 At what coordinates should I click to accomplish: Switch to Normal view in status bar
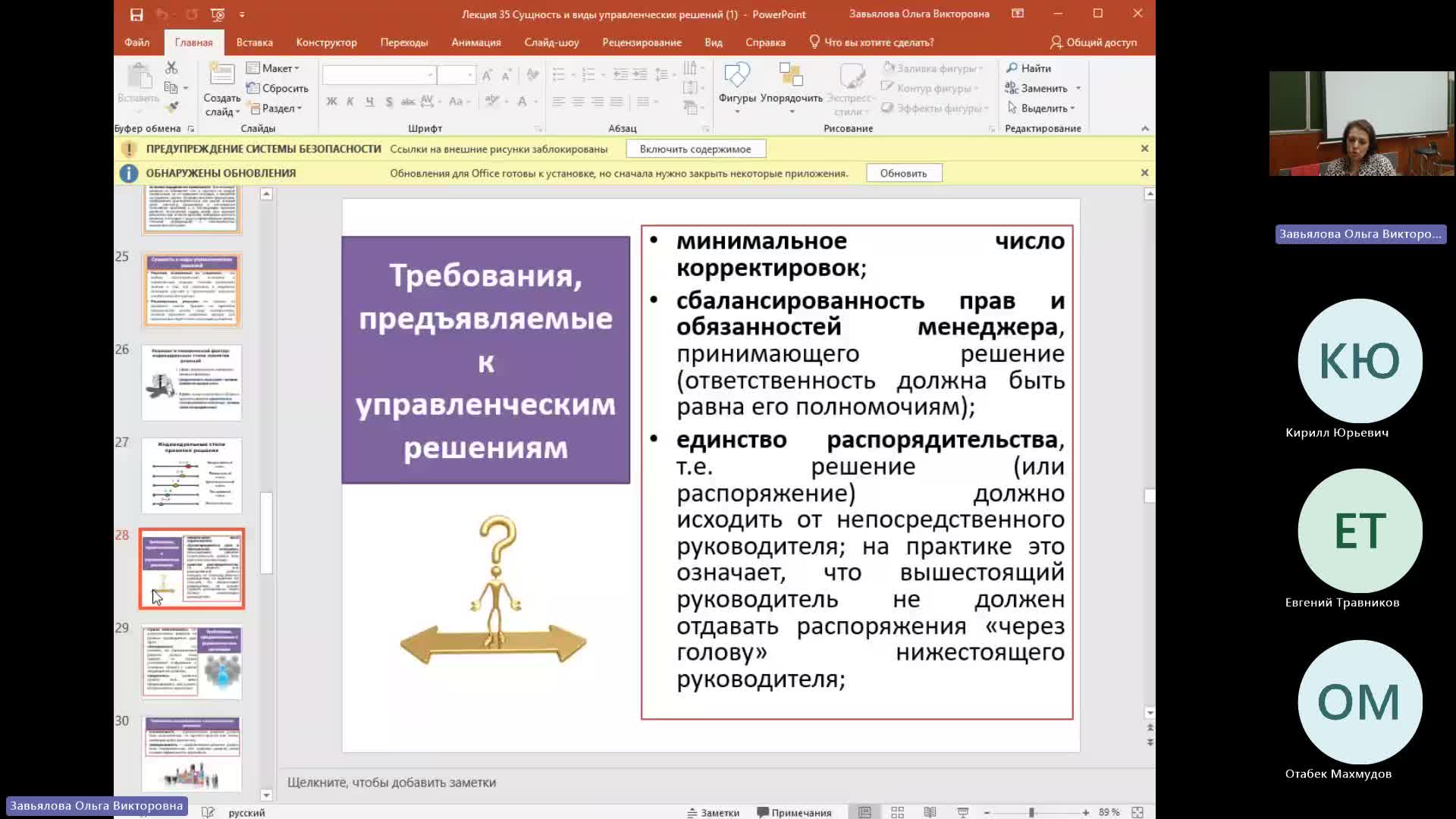pos(864,811)
